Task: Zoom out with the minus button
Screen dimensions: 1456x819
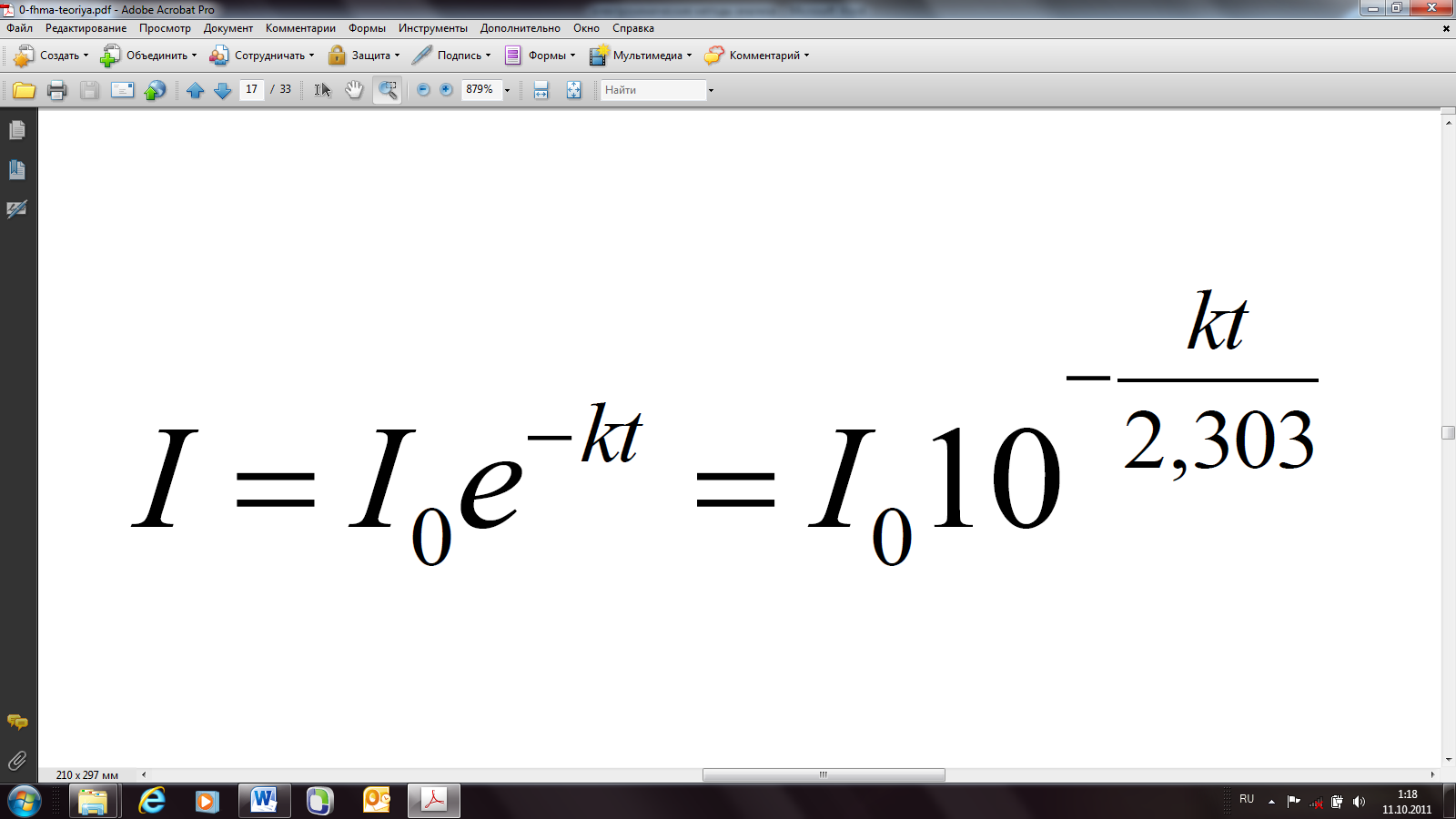Action: pyautogui.click(x=423, y=89)
